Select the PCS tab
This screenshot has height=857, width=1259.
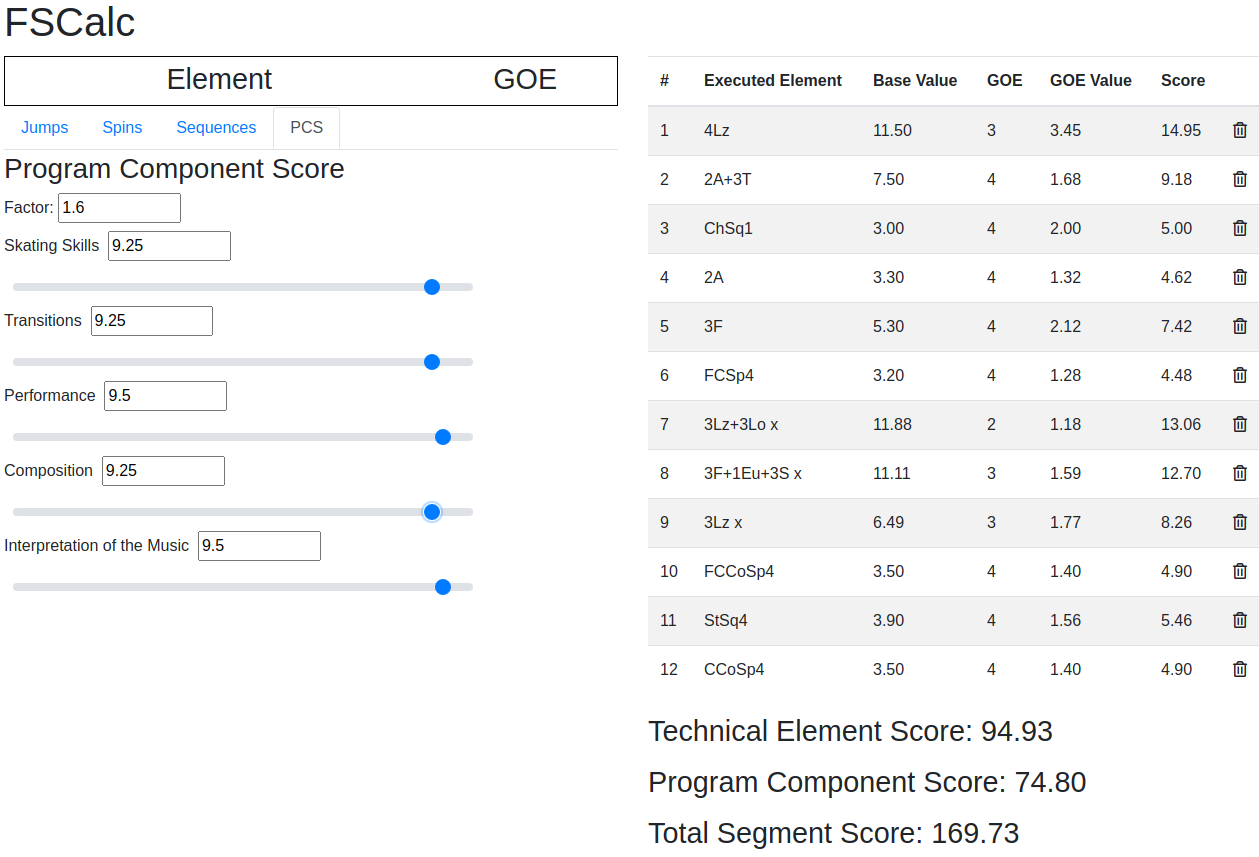pos(306,128)
